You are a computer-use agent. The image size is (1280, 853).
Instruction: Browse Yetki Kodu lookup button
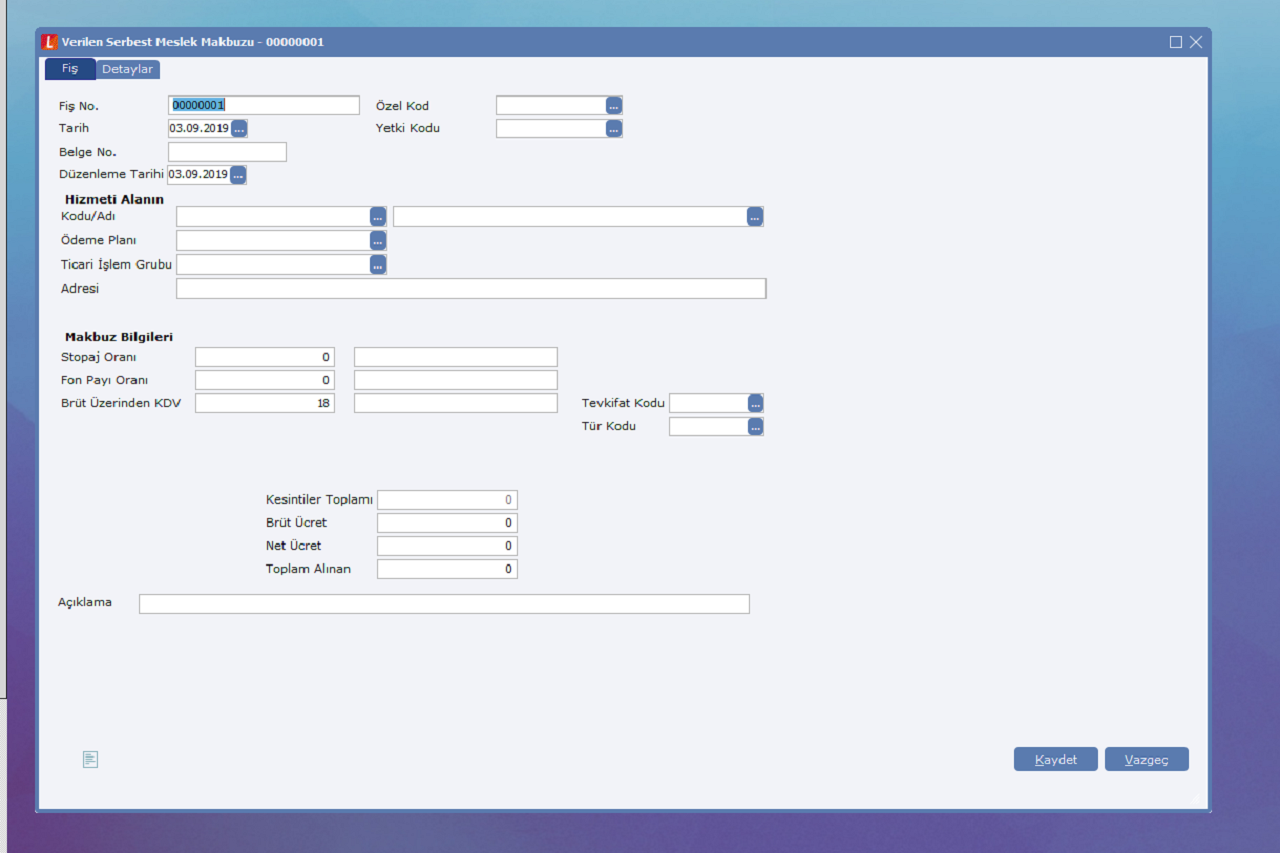(x=614, y=128)
